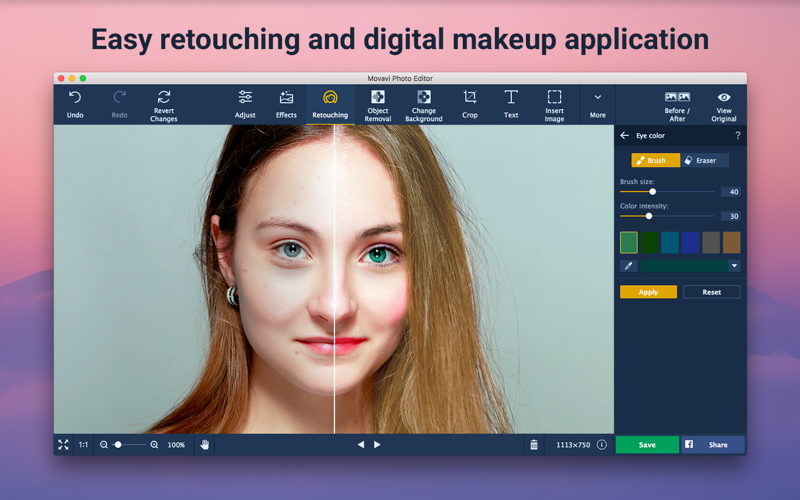This screenshot has height=500, width=800.
Task: Toggle the Before / After view
Action: pos(677,98)
